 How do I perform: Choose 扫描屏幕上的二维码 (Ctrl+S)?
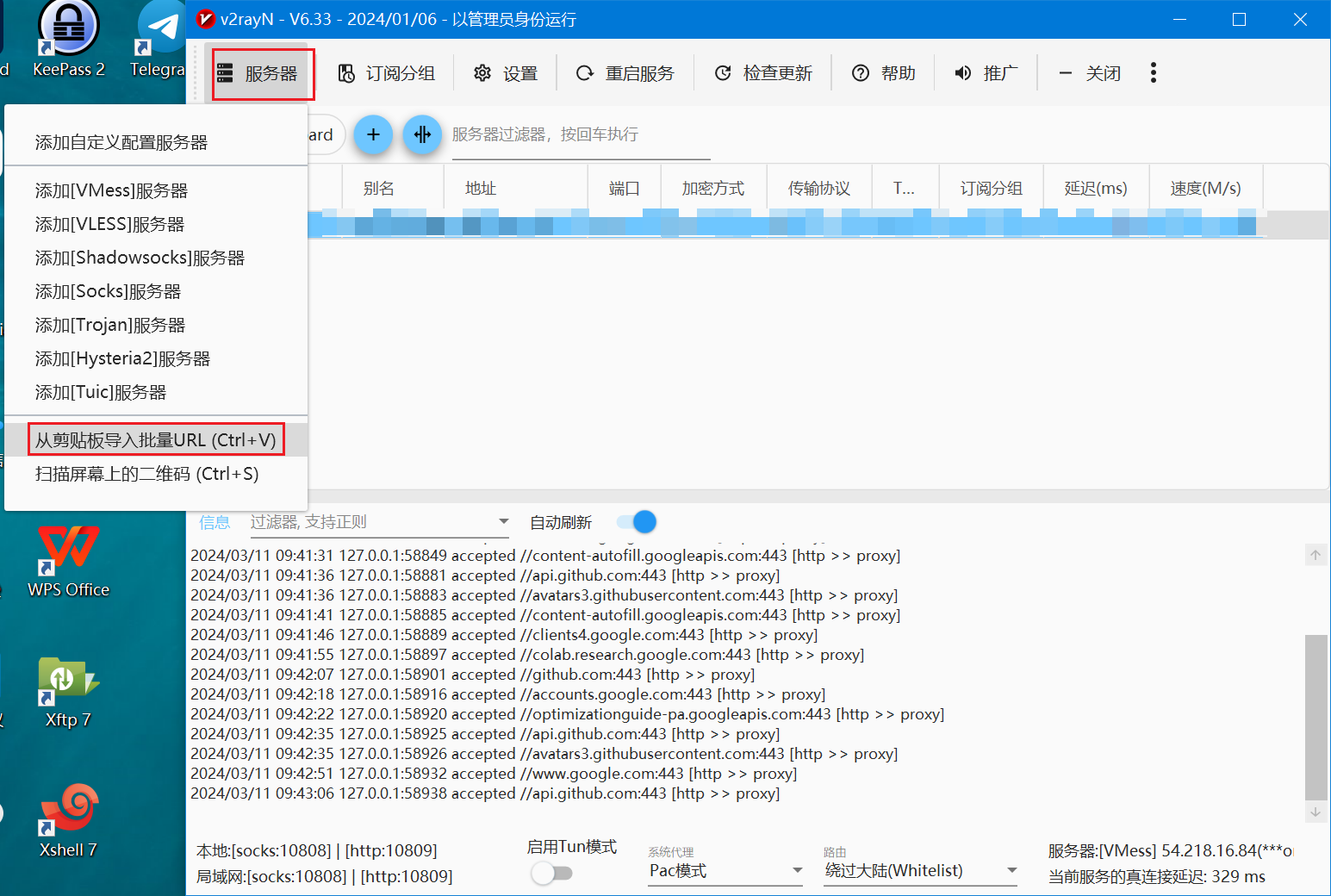point(156,474)
